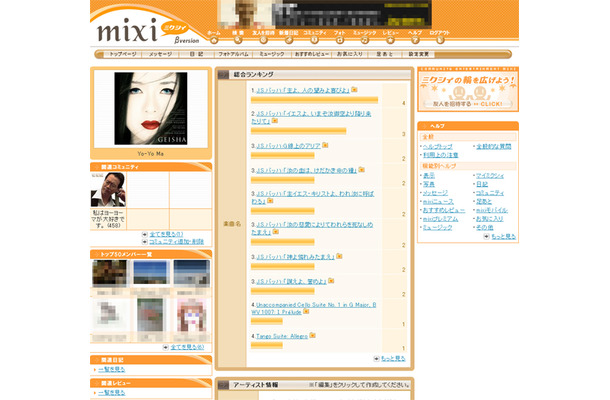Click arrow icon beside もっと見る in help panel
Viewport: 610px width, 400px height.
click(x=486, y=236)
